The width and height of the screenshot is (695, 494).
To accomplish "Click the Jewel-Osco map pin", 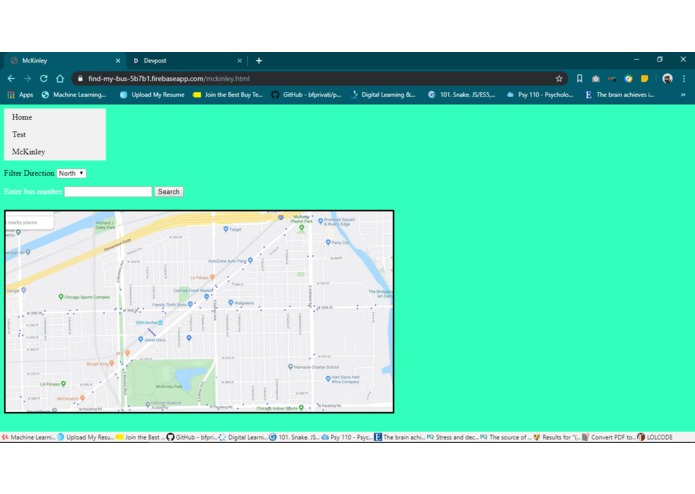I will point(141,339).
